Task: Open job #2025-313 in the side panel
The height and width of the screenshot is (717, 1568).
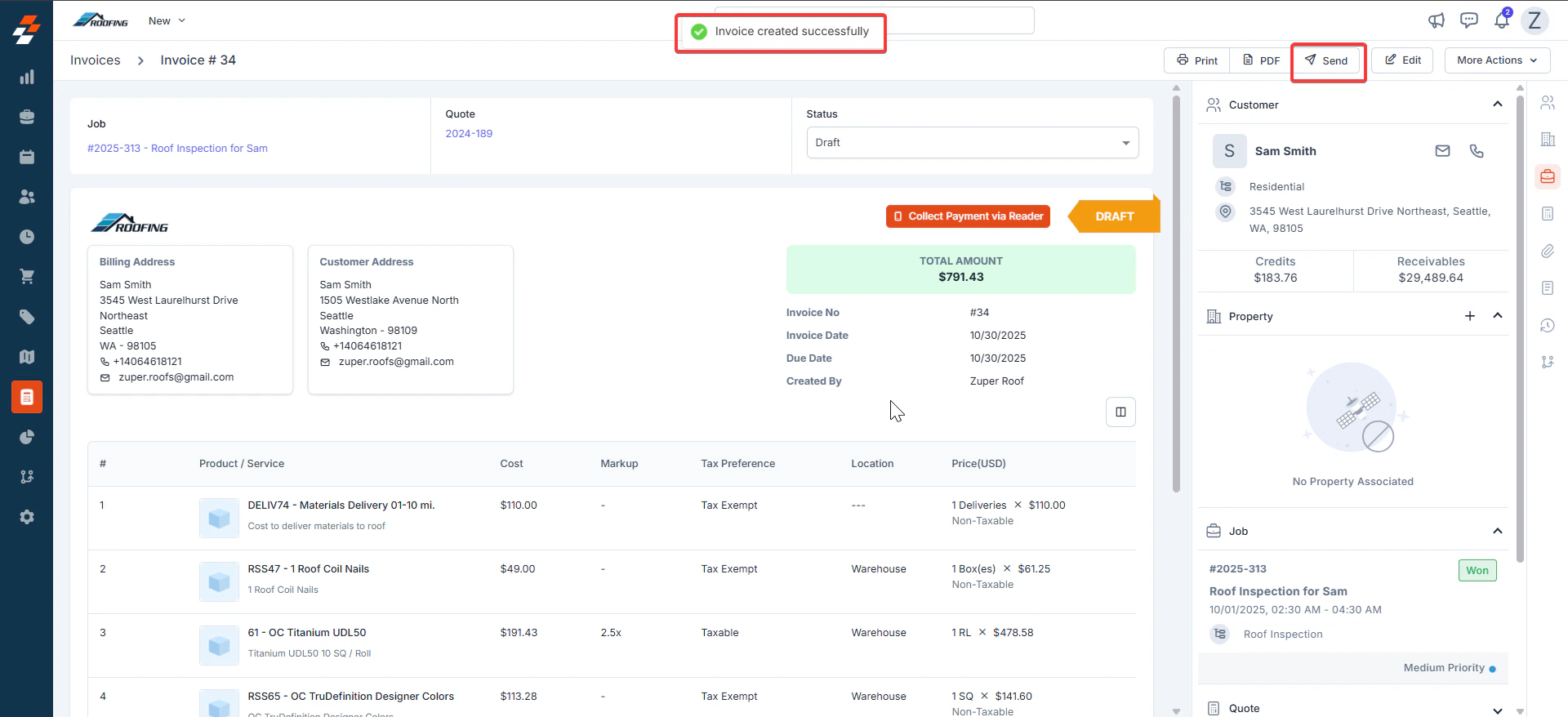Action: [x=1238, y=569]
